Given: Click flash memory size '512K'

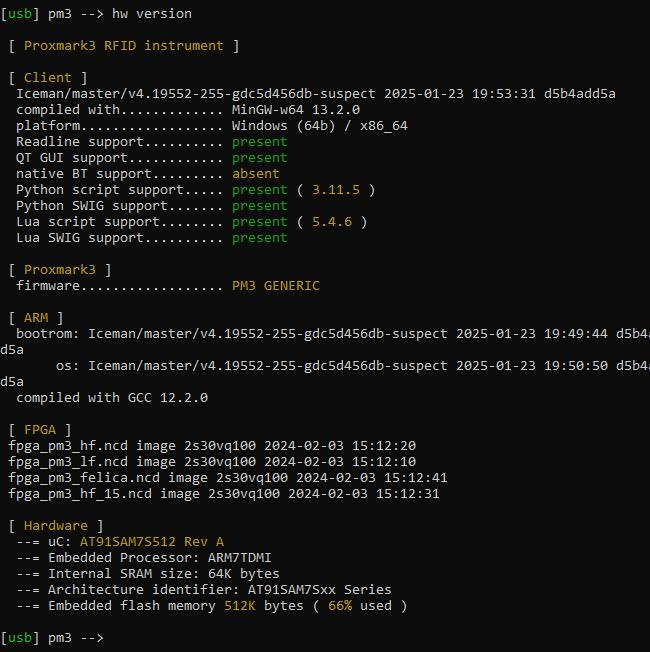Looking at the screenshot, I should point(240,606).
